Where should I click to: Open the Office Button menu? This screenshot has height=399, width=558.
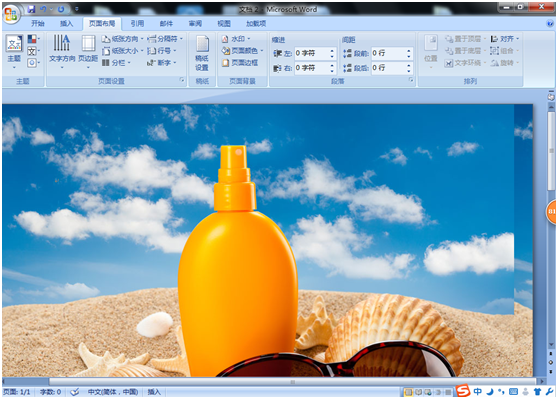[11, 14]
